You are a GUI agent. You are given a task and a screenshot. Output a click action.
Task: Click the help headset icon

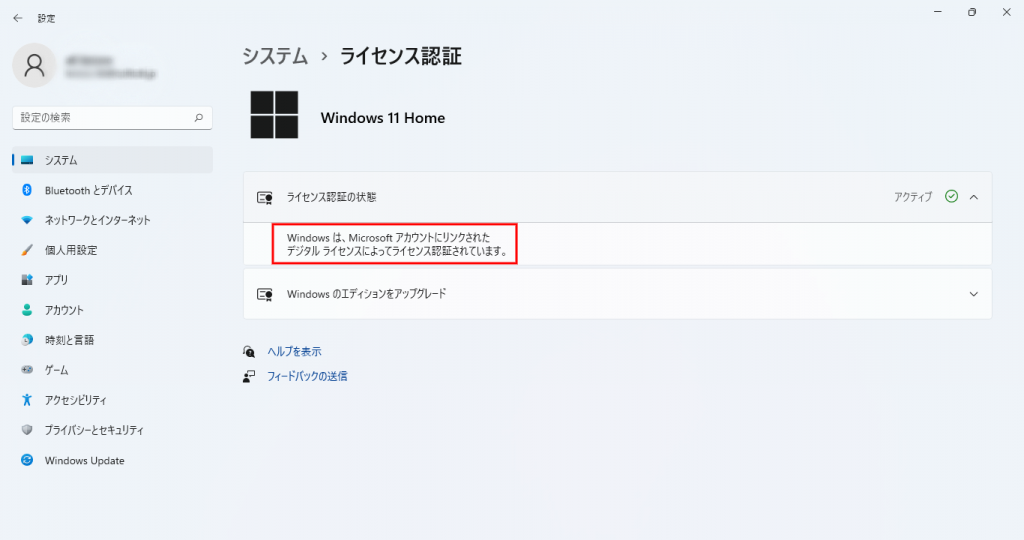click(249, 352)
